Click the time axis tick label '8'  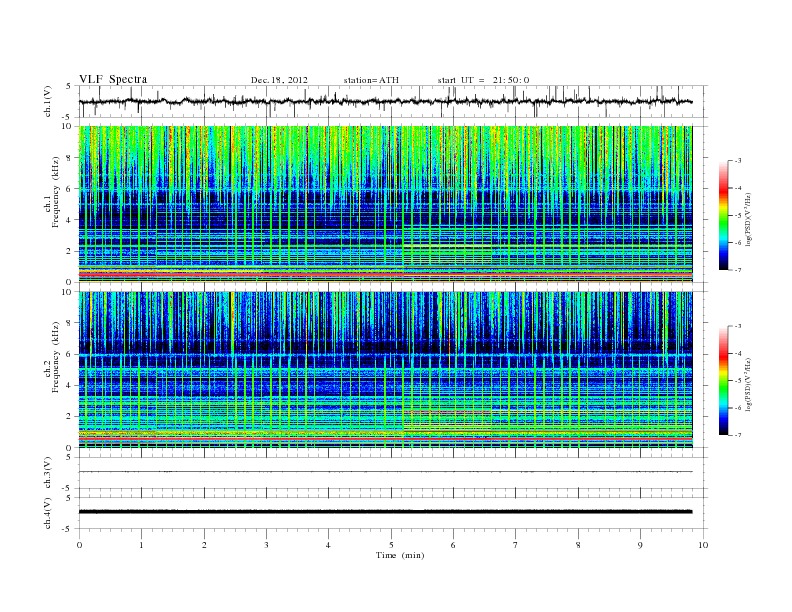[x=578, y=545]
